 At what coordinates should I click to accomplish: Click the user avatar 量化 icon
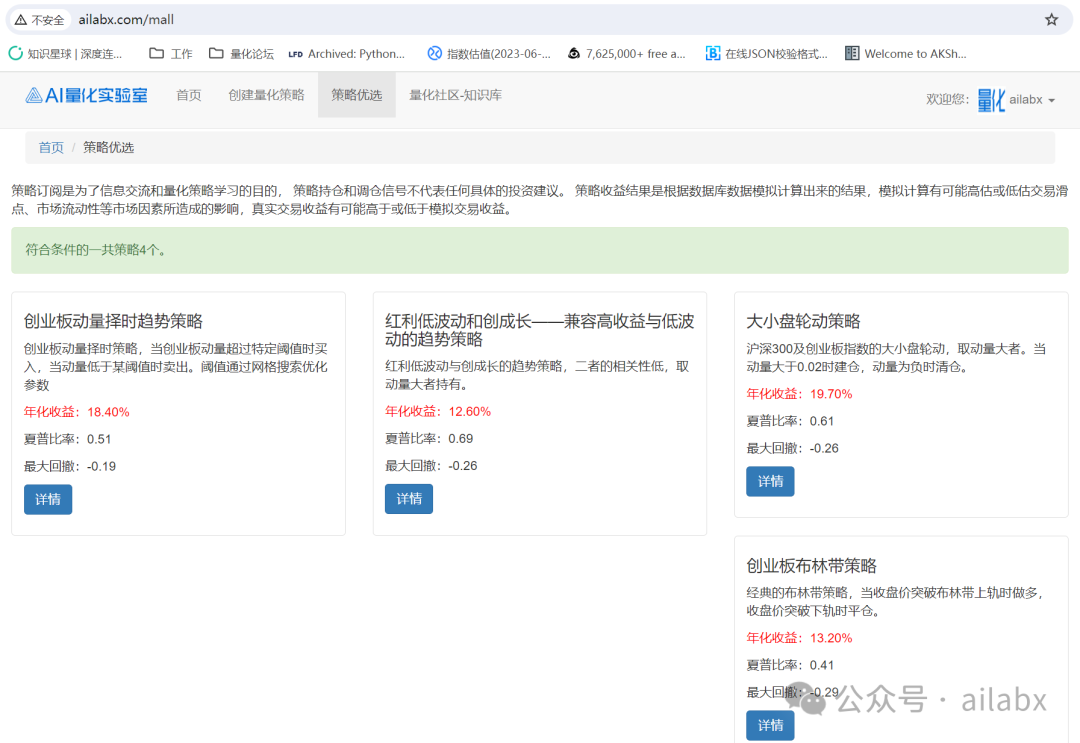pos(990,99)
